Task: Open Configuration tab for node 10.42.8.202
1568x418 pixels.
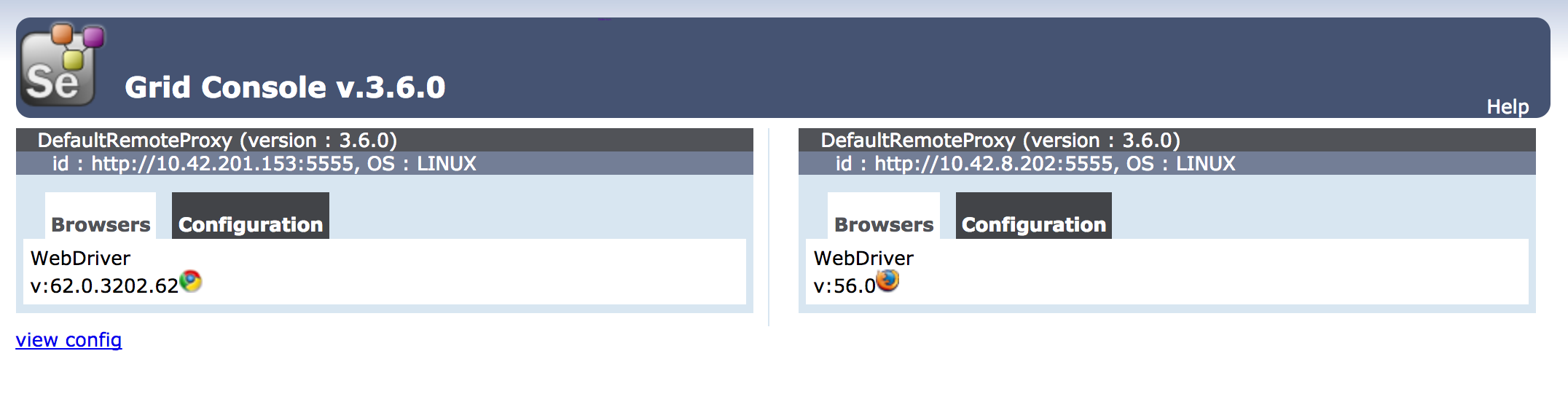Action: tap(1034, 224)
